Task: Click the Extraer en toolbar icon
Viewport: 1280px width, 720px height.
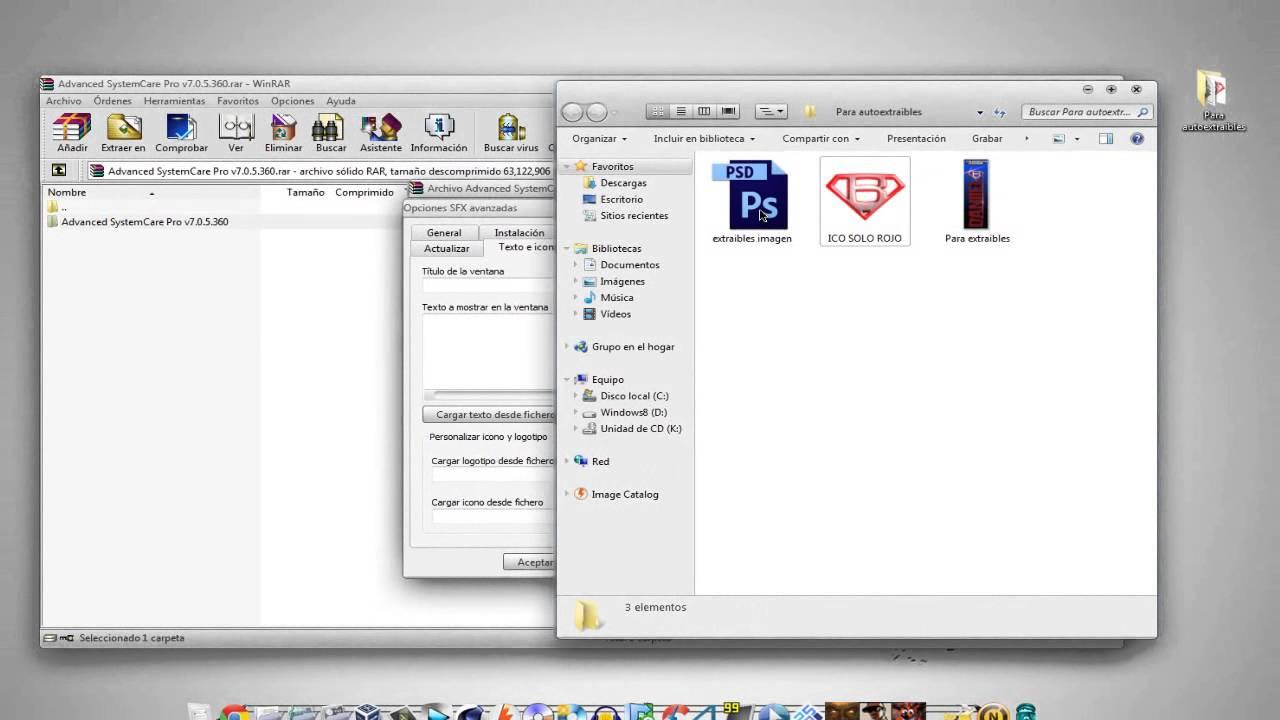Action: point(123,133)
